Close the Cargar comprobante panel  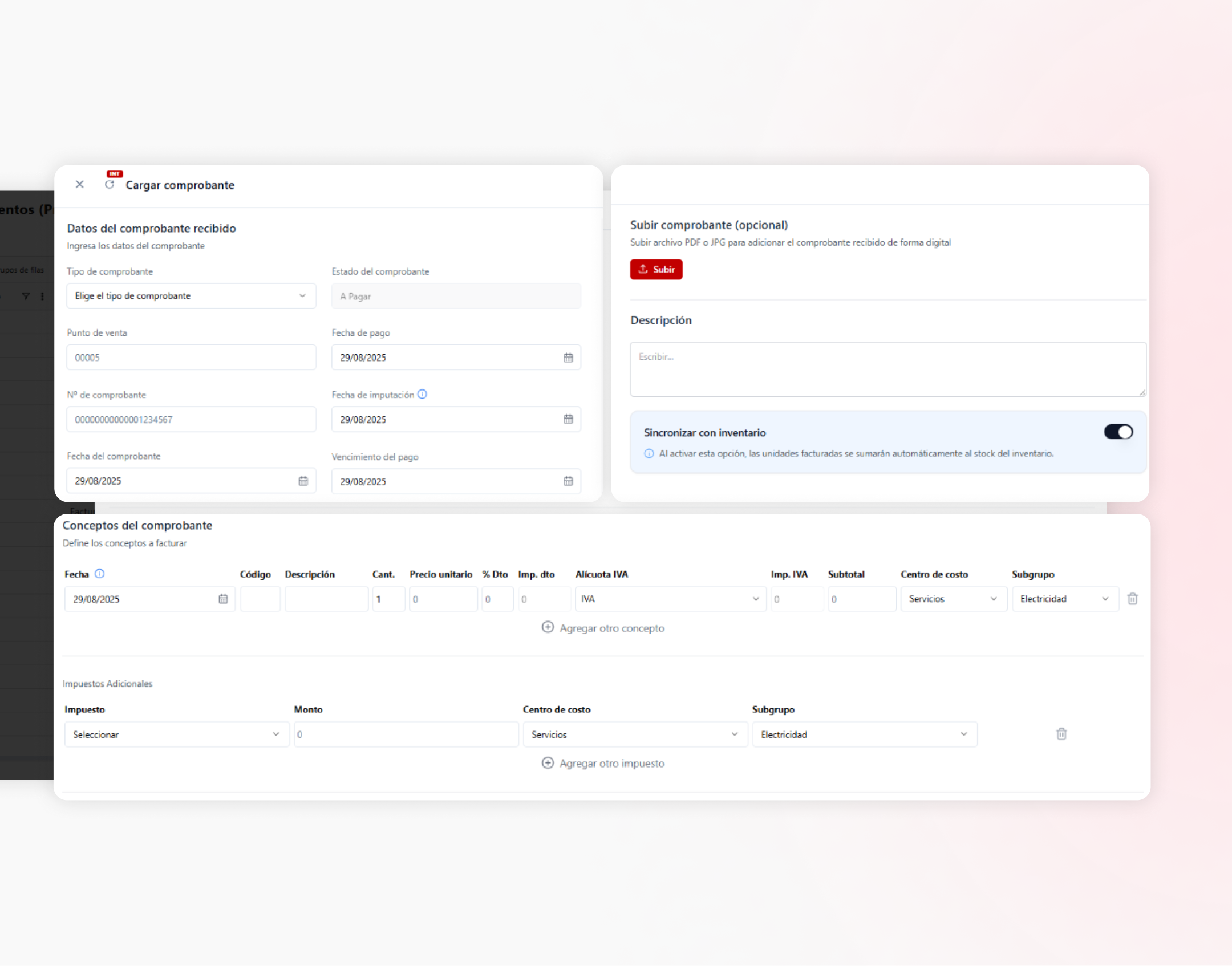coord(80,184)
